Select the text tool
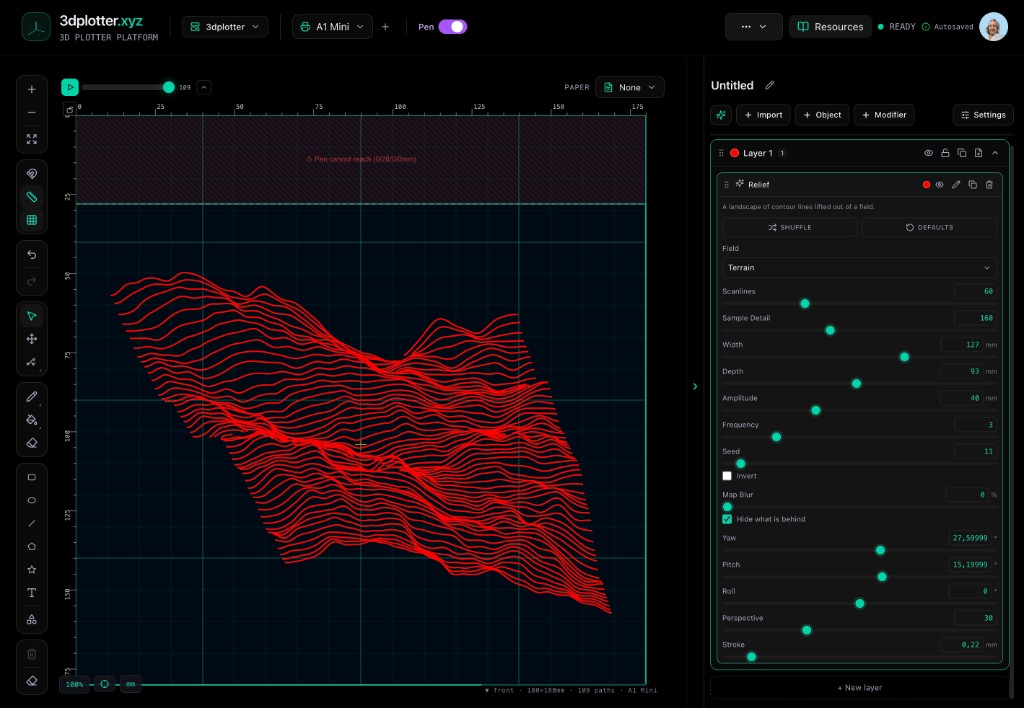Screen dimensions: 1024x708 click(31, 593)
